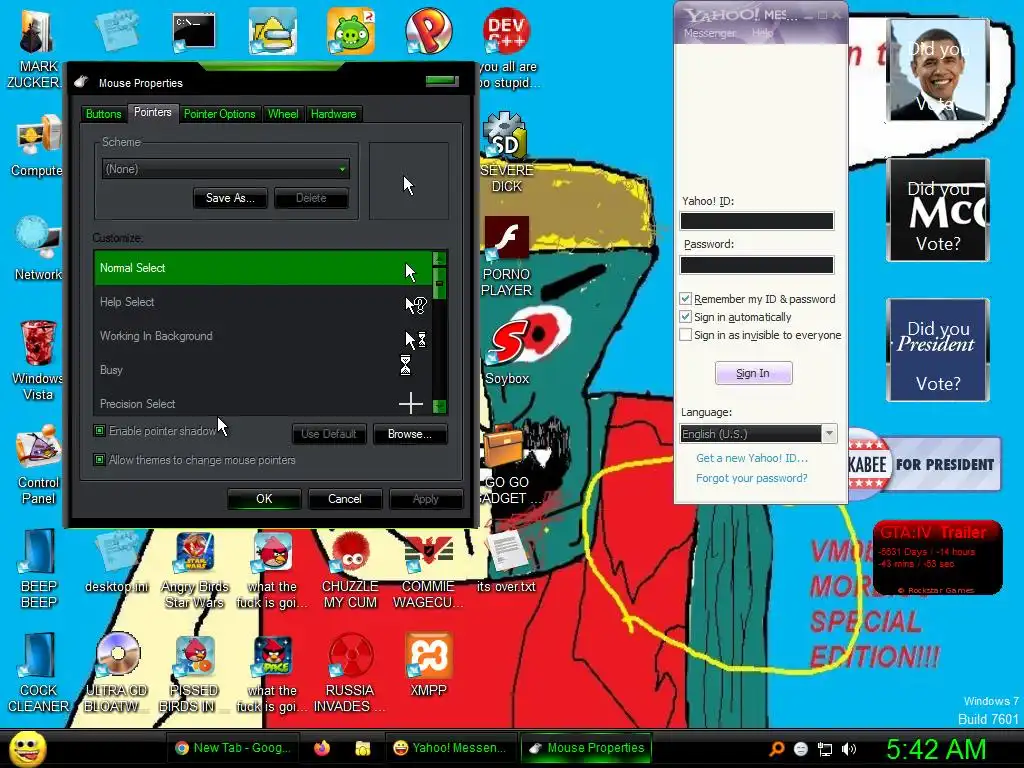Open the Help menu in Yahoo window
Image resolution: width=1024 pixels, height=768 pixels.
pyautogui.click(x=762, y=33)
